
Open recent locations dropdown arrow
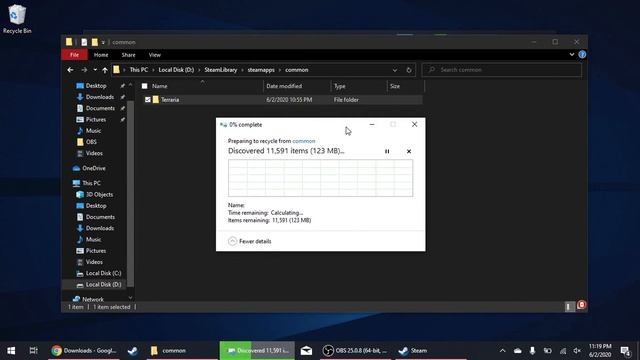(x=95, y=70)
